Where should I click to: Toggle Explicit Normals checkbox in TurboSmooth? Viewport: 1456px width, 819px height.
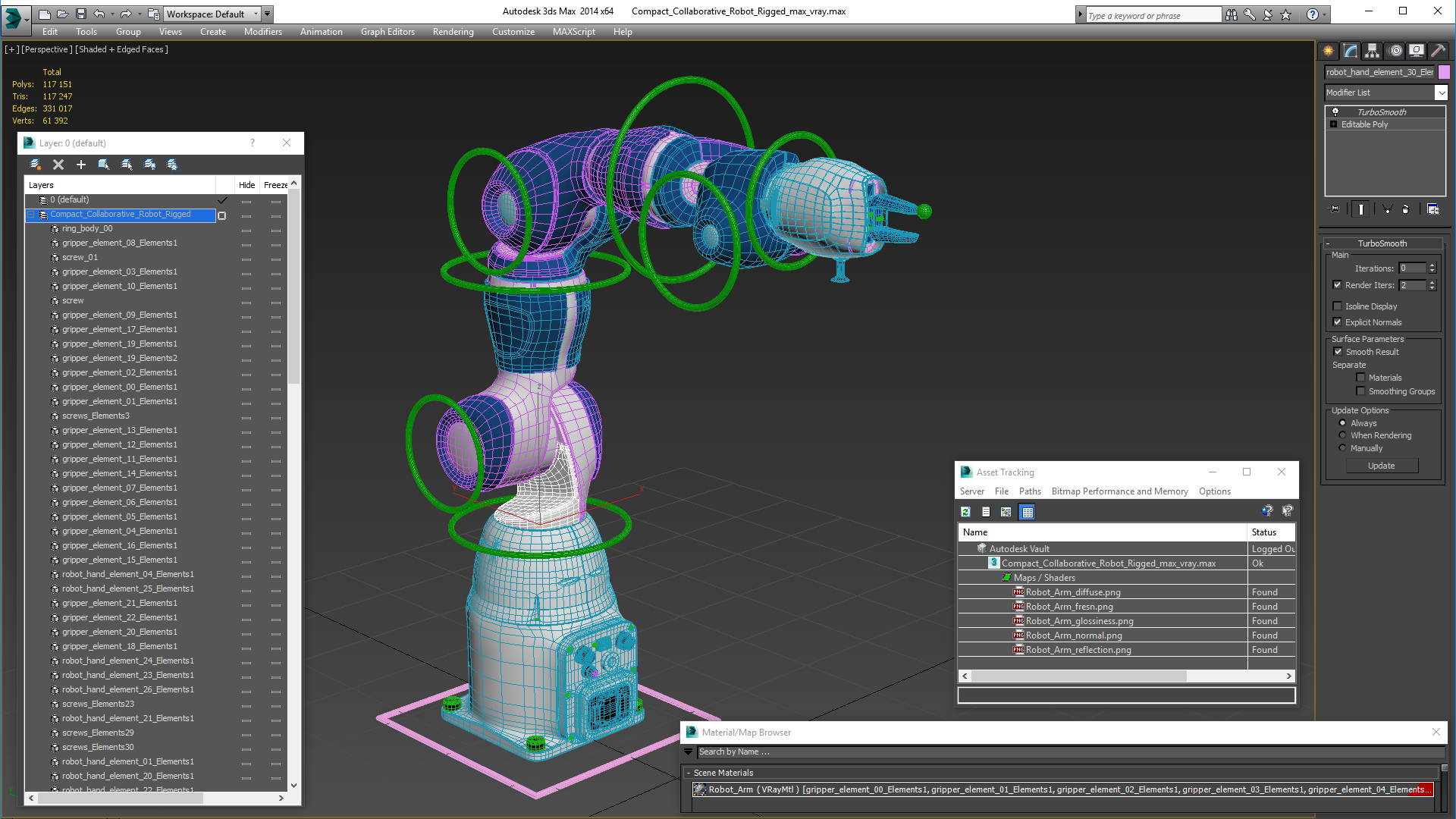click(1338, 322)
